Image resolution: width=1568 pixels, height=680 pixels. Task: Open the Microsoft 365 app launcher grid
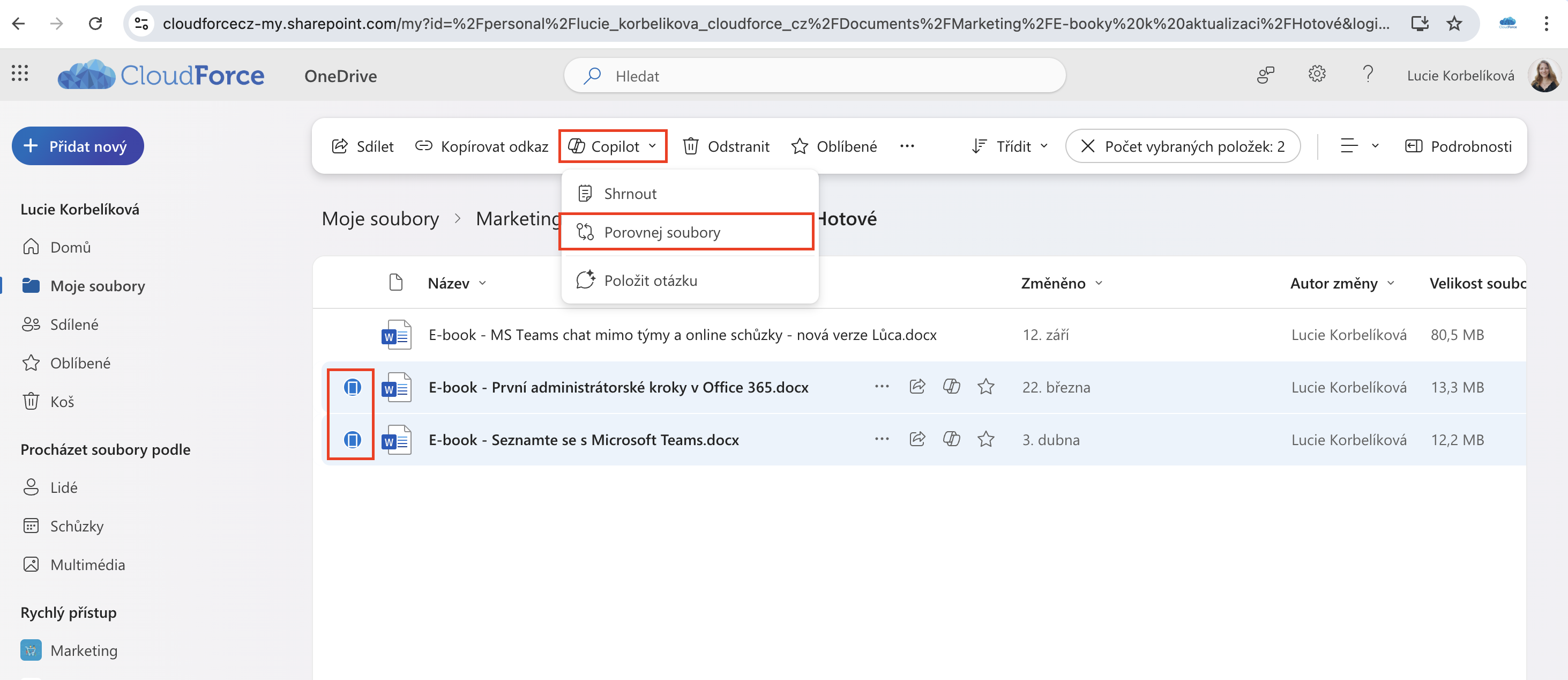coord(19,73)
